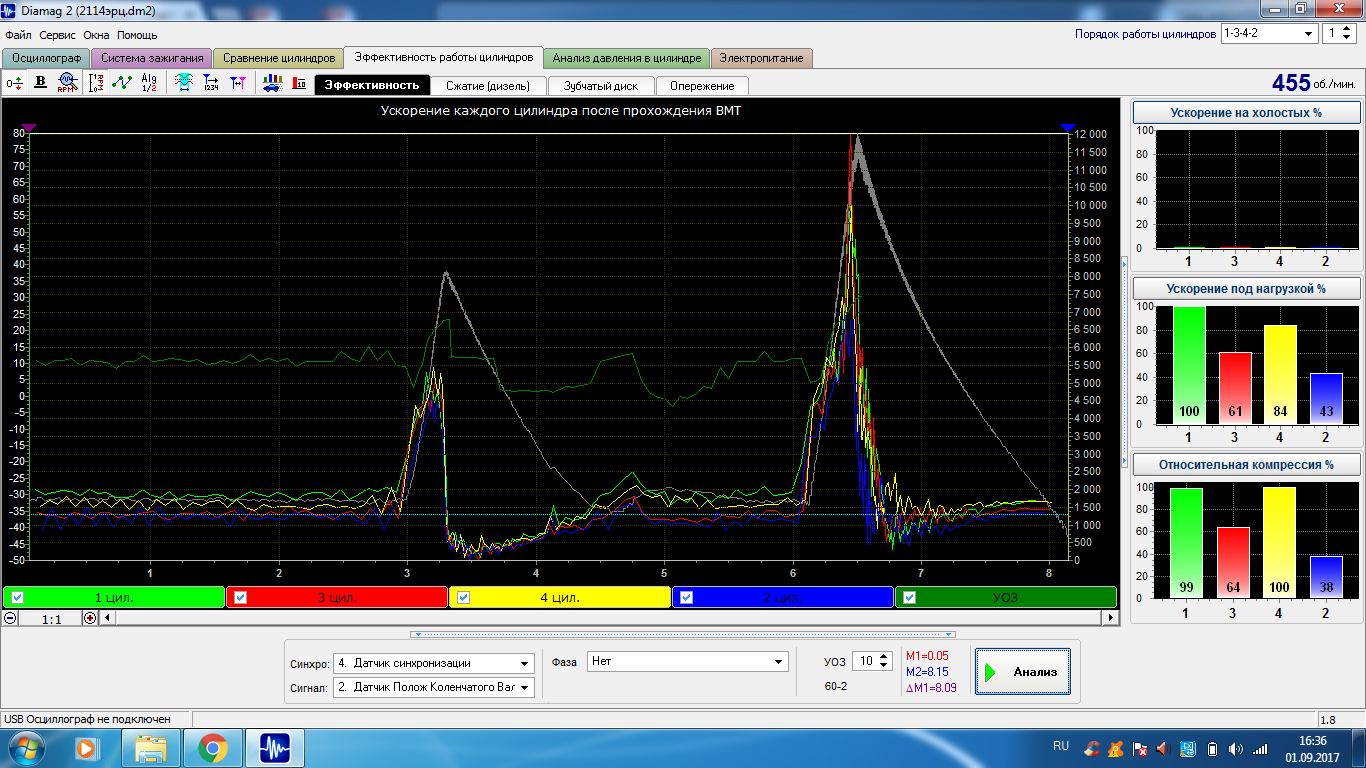
Task: Click the bold B toolbar icon
Action: pos(41,83)
